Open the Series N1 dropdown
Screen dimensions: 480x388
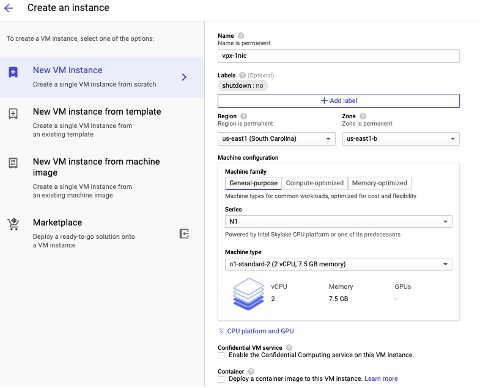click(x=339, y=222)
